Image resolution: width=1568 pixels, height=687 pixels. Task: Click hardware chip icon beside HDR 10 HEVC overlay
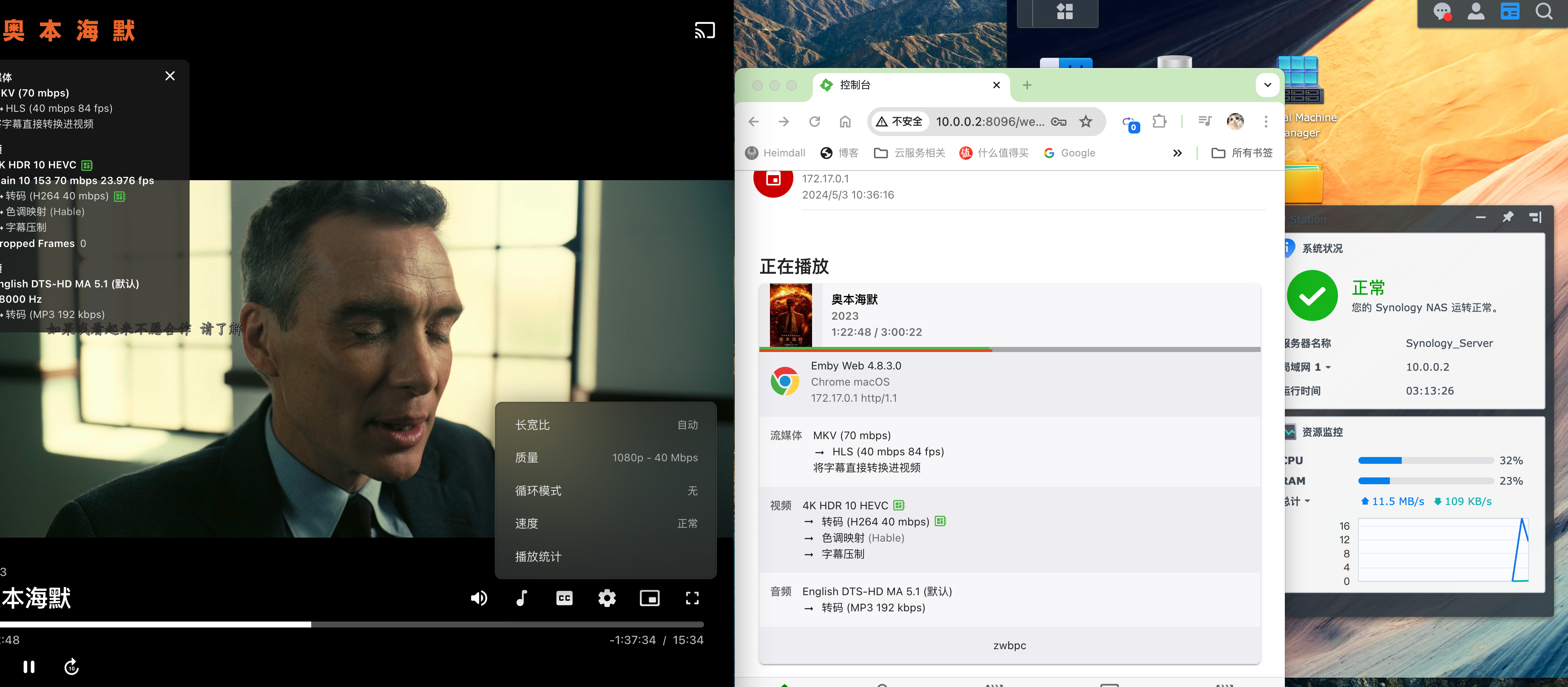coord(87,165)
